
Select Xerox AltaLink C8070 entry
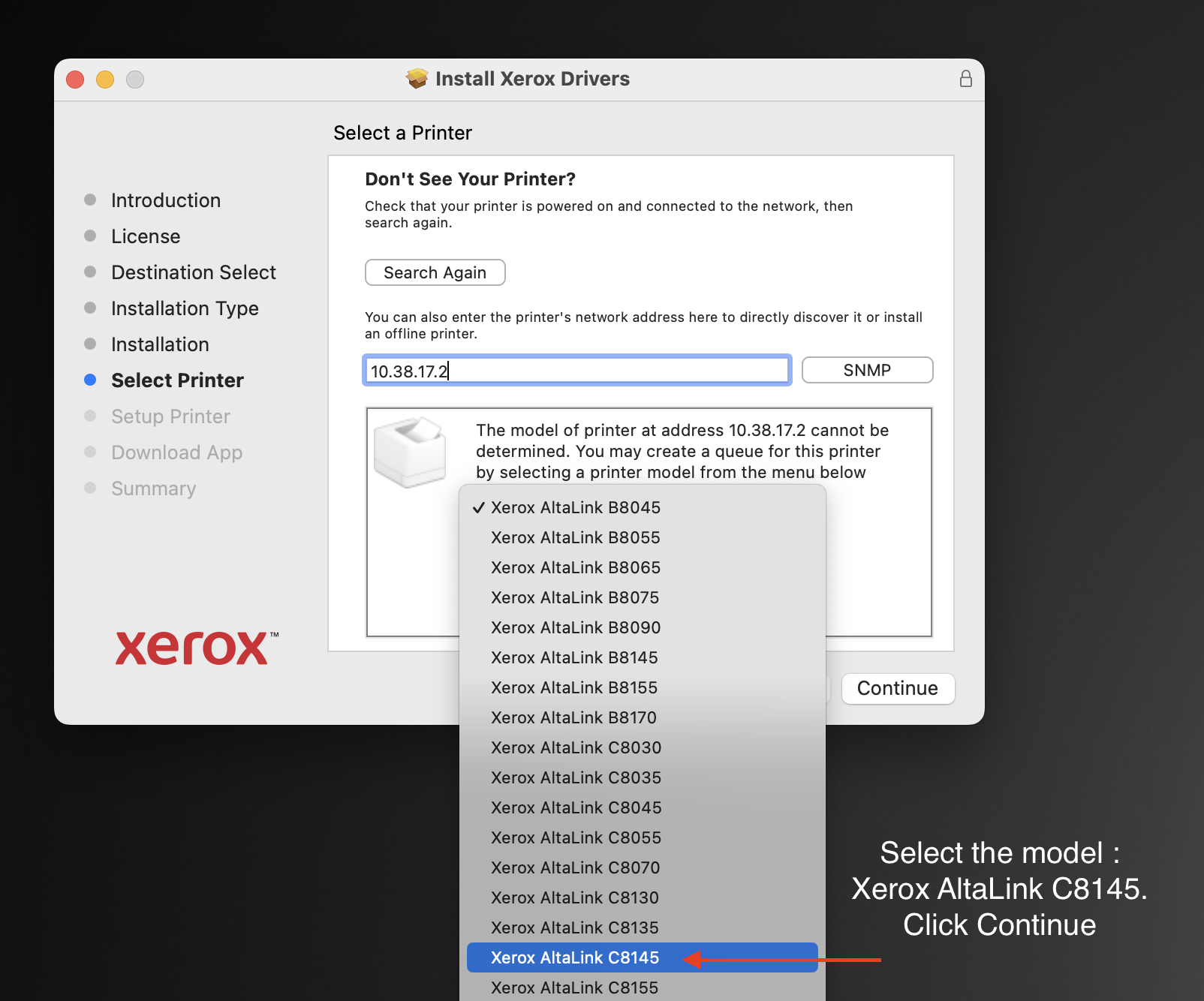pos(575,867)
